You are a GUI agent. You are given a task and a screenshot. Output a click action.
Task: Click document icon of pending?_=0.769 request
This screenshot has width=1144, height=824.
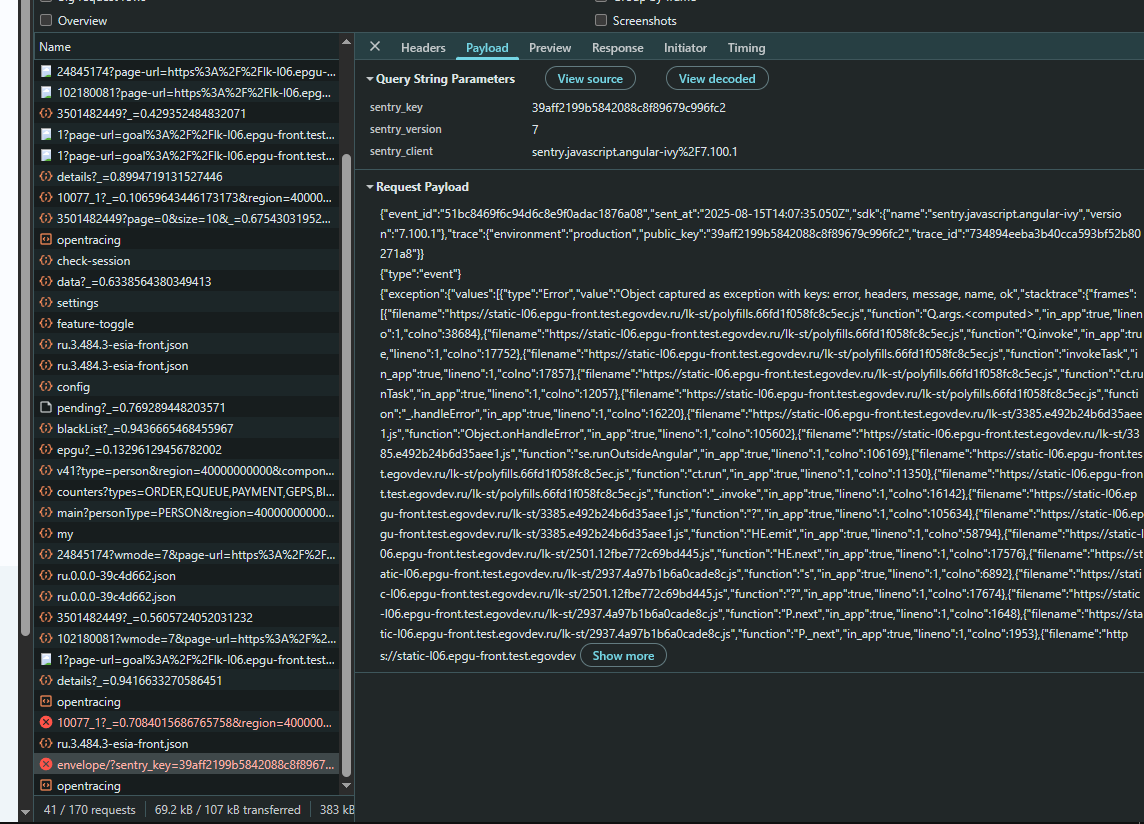[46, 407]
